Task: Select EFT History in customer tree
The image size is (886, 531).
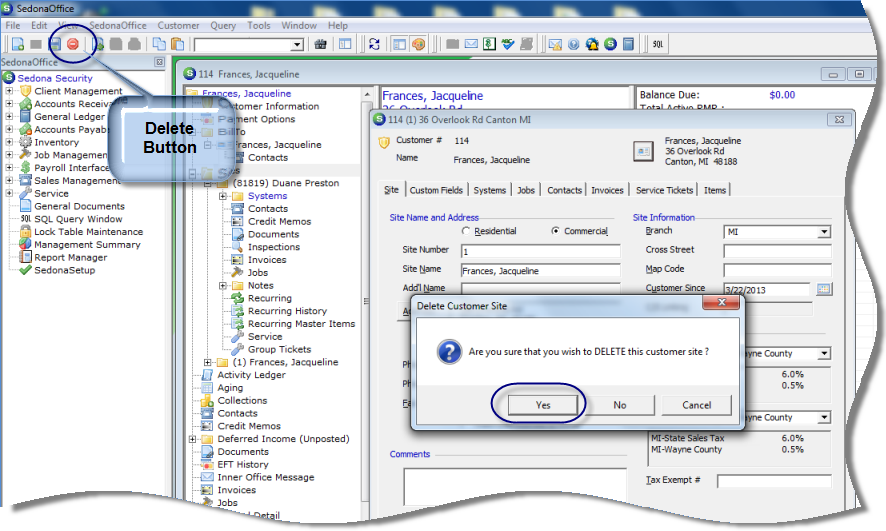Action: (x=243, y=464)
